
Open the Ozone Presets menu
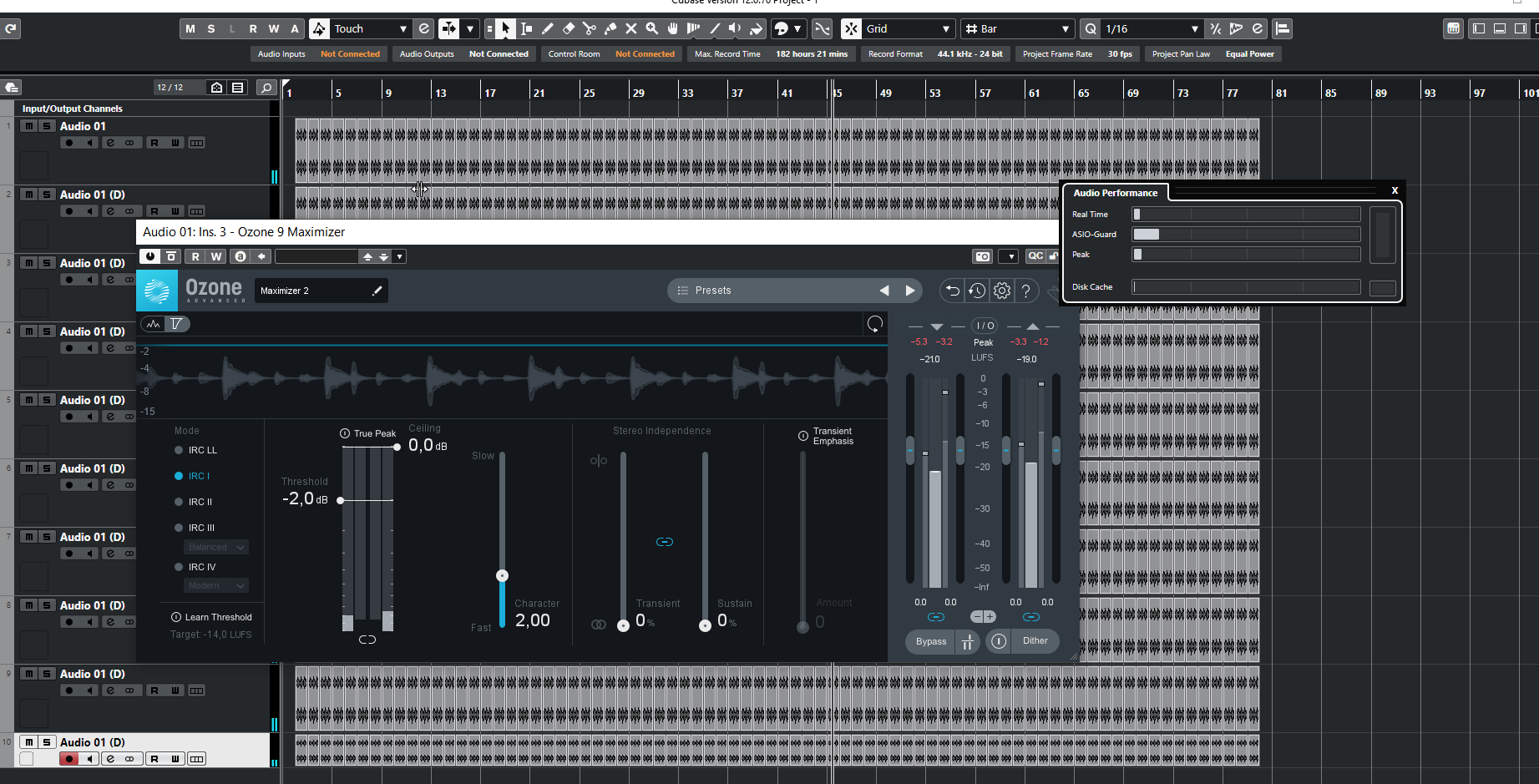(713, 291)
